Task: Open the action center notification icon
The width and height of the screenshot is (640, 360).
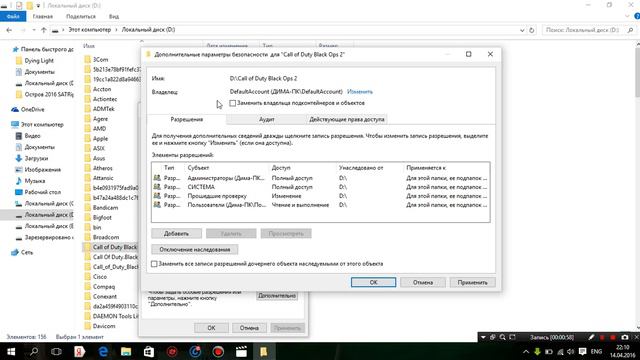Action: (582, 351)
